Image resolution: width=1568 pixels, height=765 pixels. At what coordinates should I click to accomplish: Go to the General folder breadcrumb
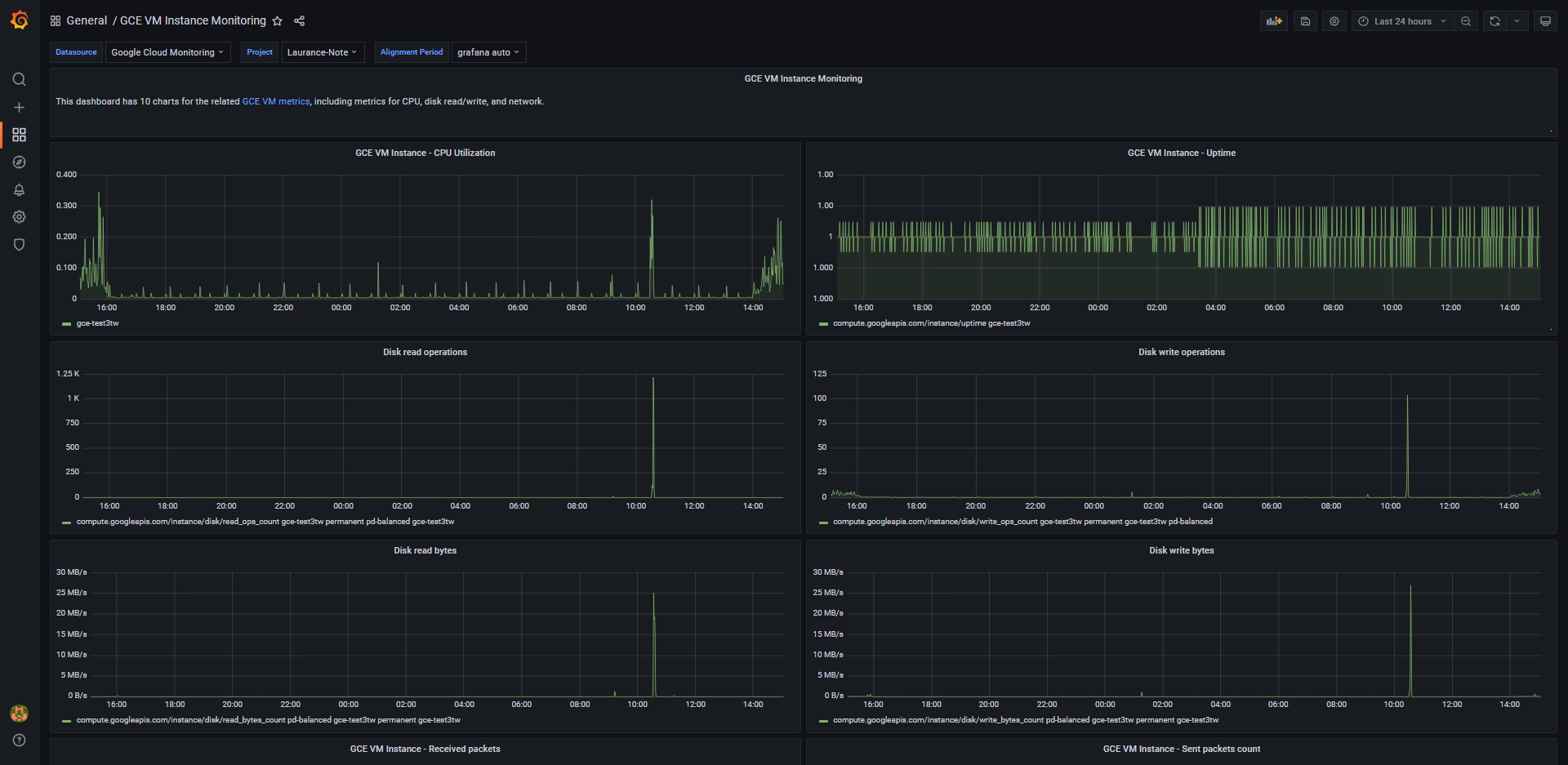pos(87,21)
